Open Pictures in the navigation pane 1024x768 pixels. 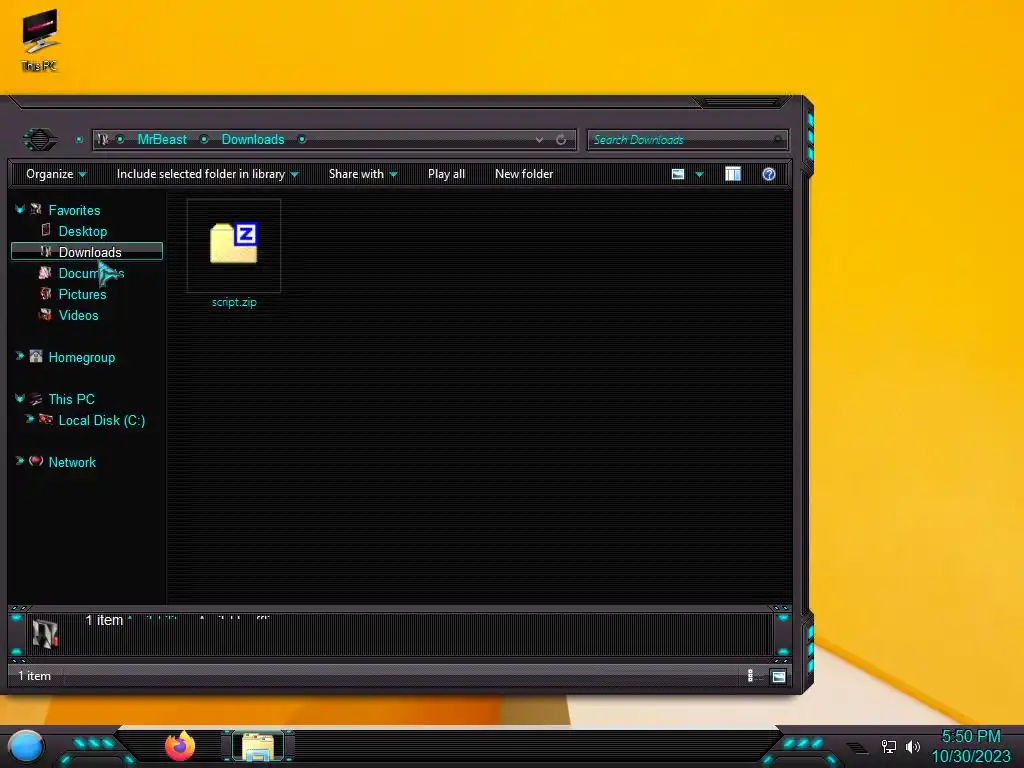coord(82,294)
